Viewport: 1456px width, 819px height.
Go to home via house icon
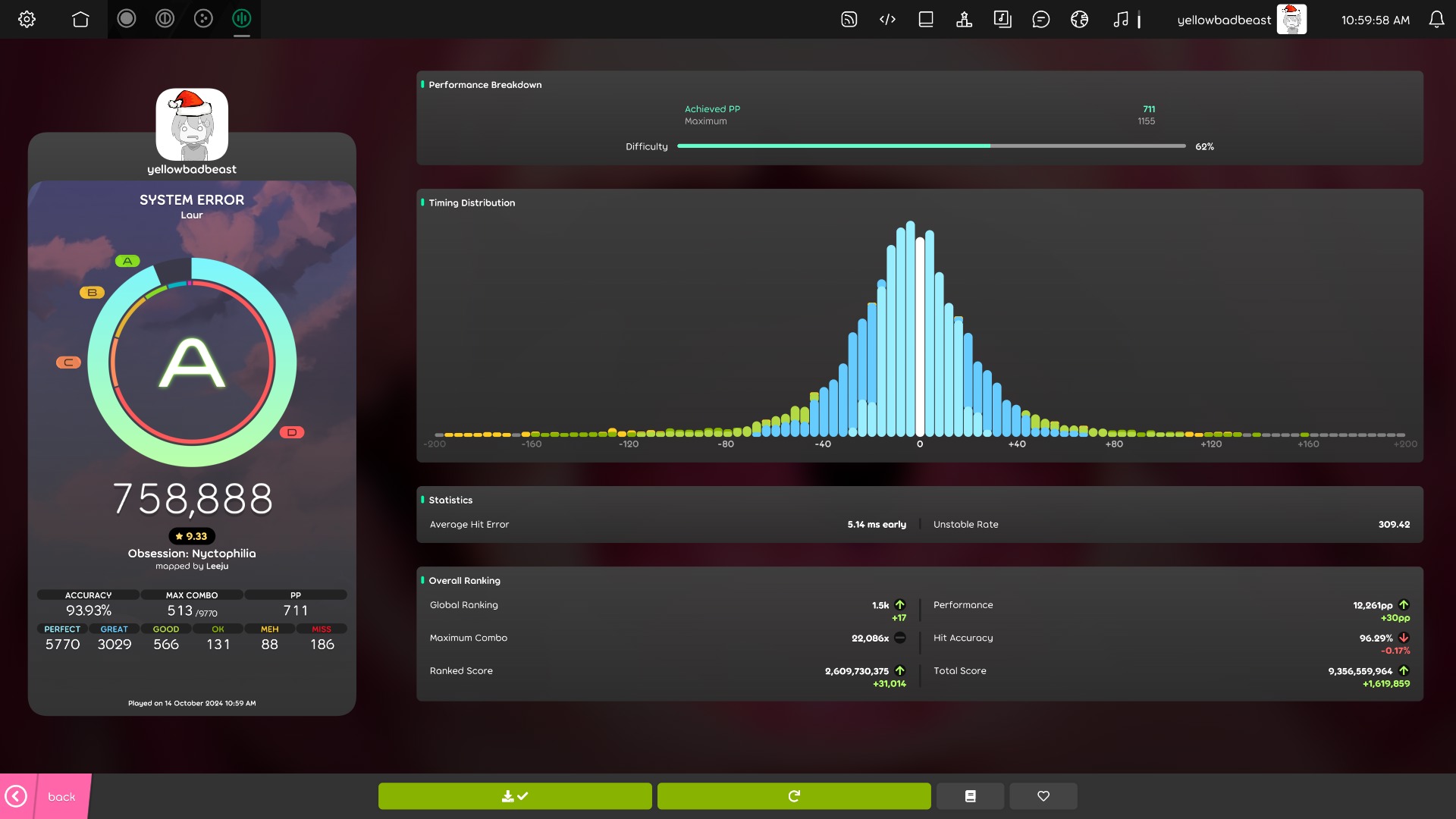tap(80, 19)
